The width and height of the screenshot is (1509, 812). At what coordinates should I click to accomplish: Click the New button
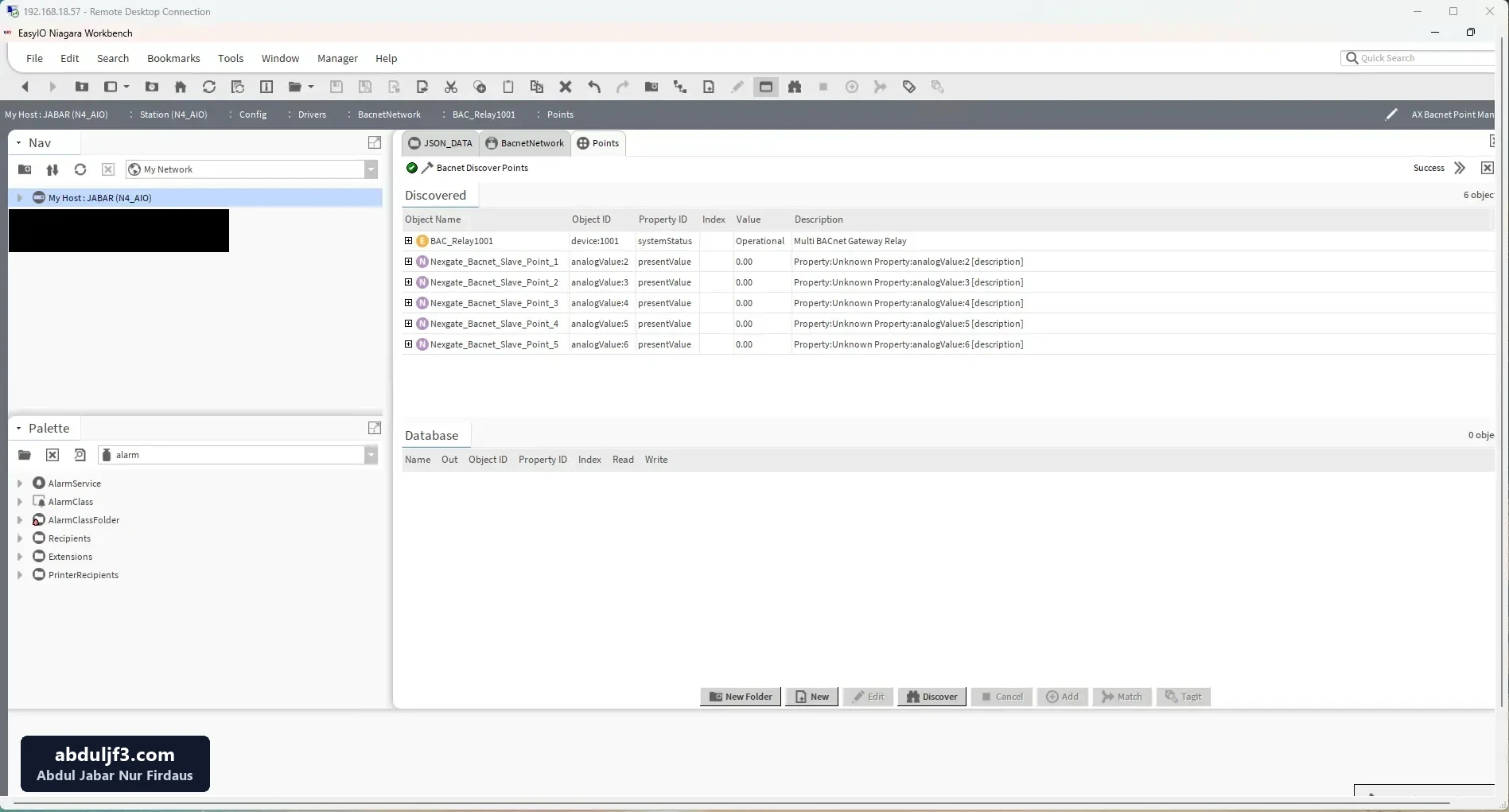point(811,697)
